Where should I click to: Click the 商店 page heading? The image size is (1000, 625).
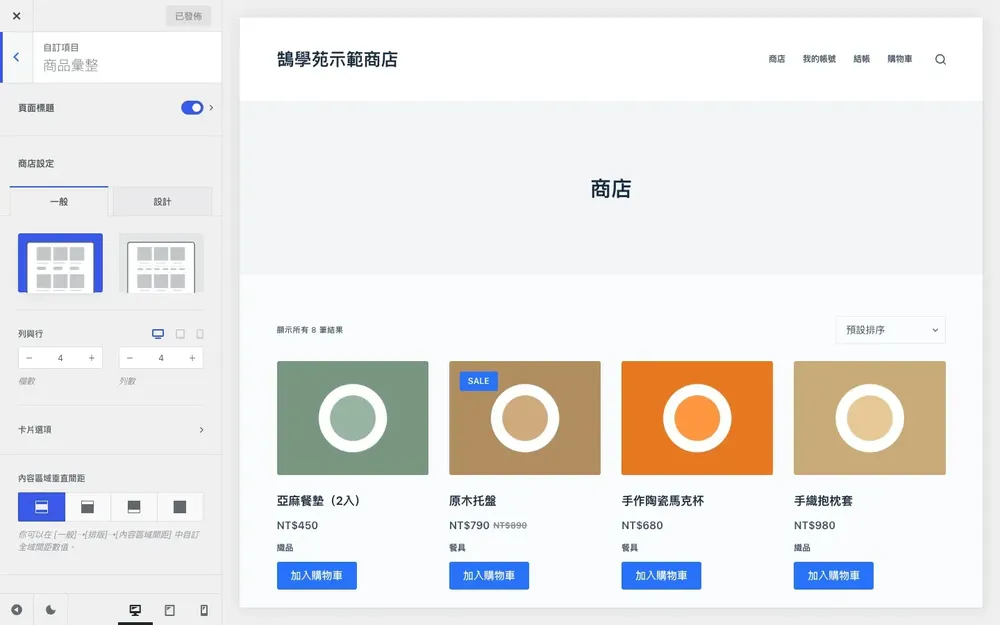pos(611,189)
